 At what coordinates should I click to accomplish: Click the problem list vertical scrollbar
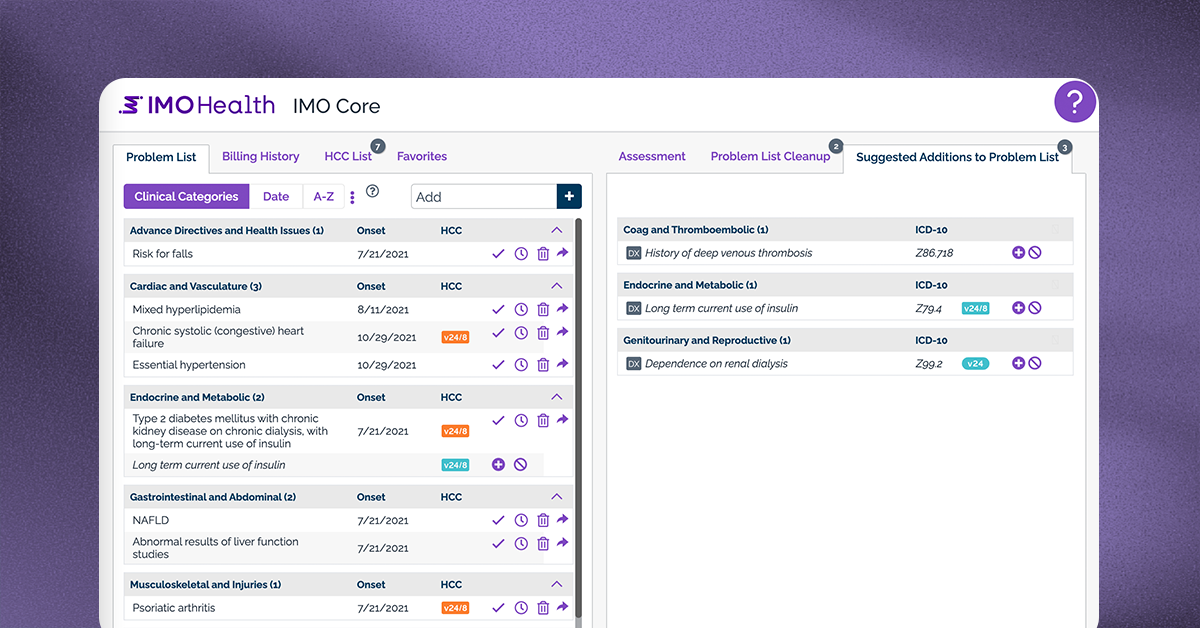579,420
